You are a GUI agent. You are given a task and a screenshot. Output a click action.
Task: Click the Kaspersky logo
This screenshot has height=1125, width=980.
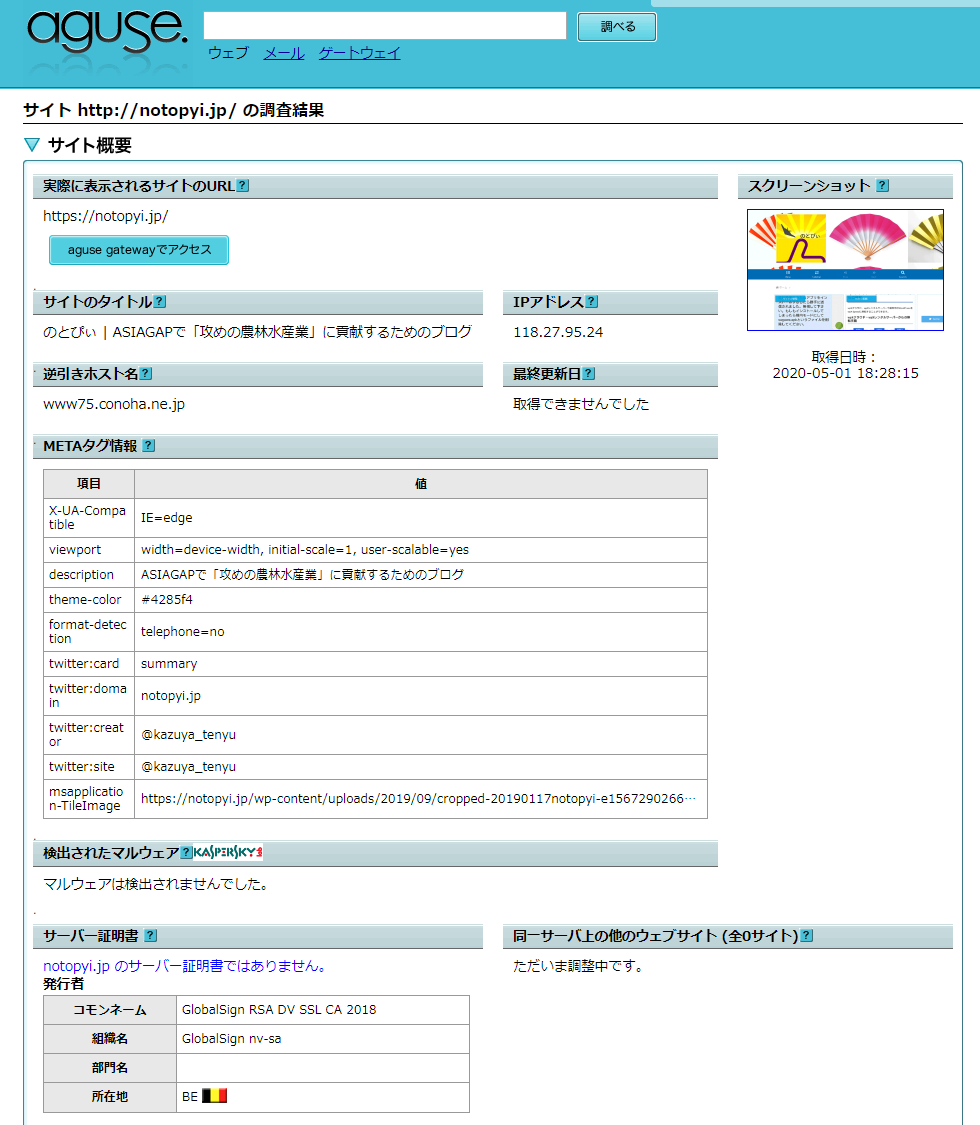tap(228, 853)
